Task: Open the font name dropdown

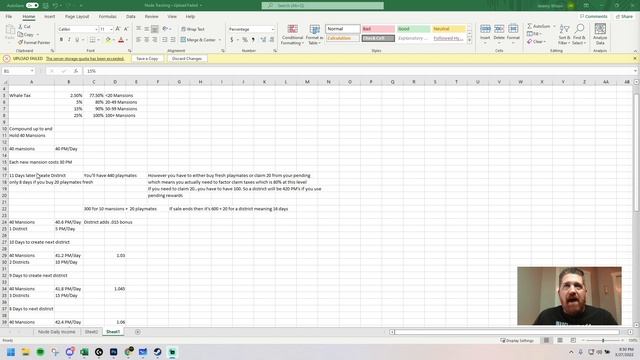Action: pyautogui.click(x=96, y=29)
